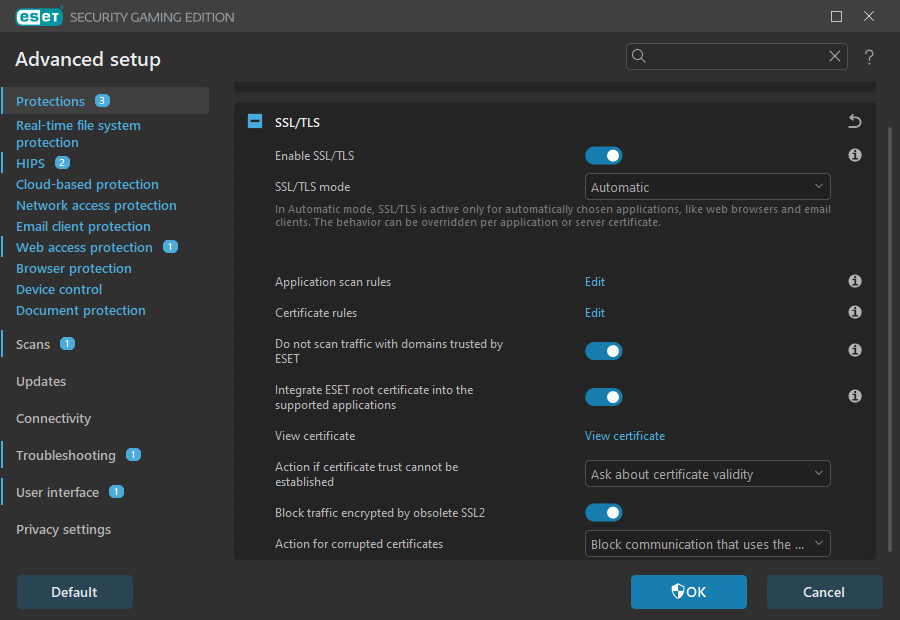Go to Web access protection
The width and height of the screenshot is (900, 620).
click(x=84, y=247)
